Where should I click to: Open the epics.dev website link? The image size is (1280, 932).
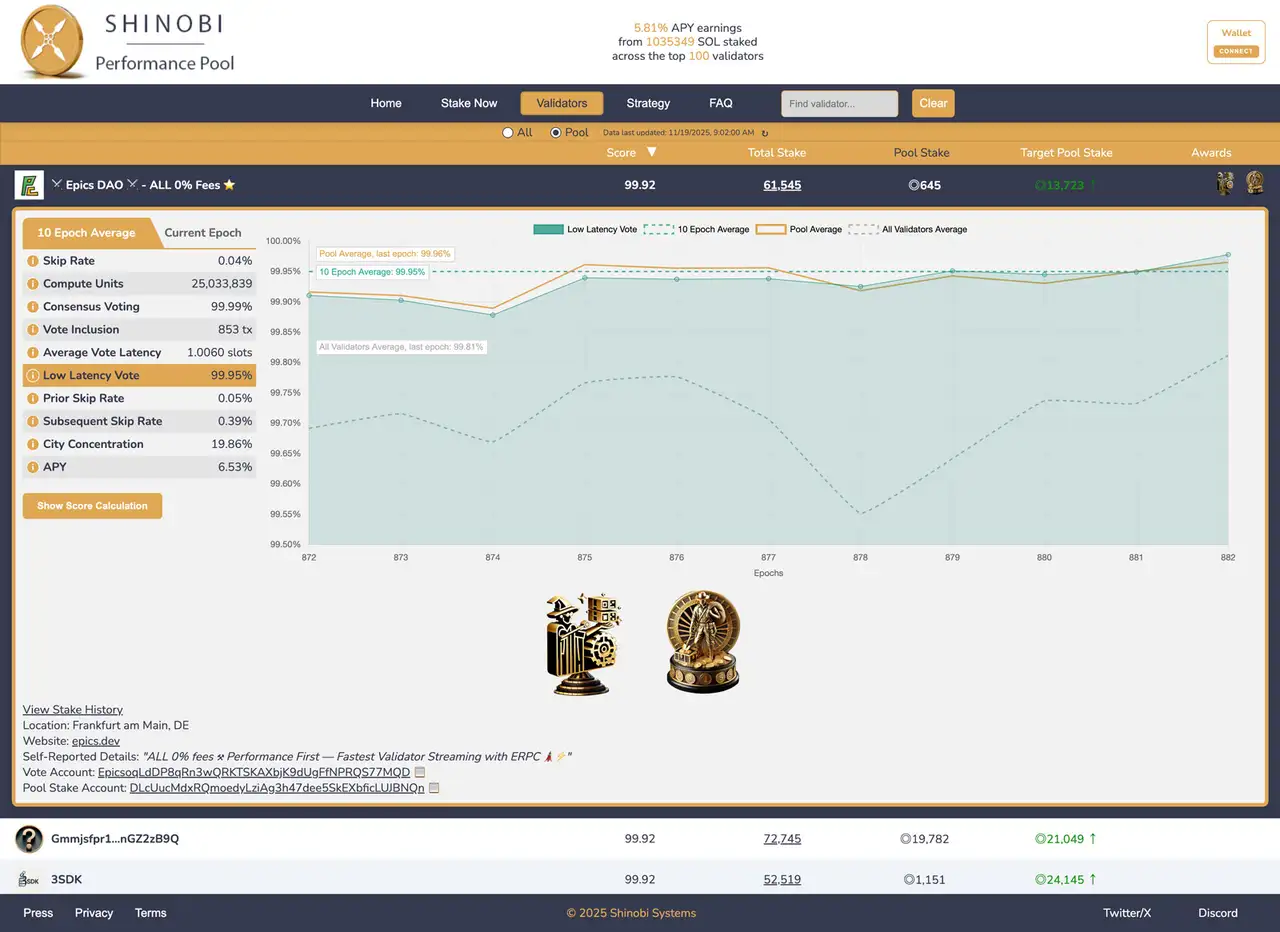(95, 741)
